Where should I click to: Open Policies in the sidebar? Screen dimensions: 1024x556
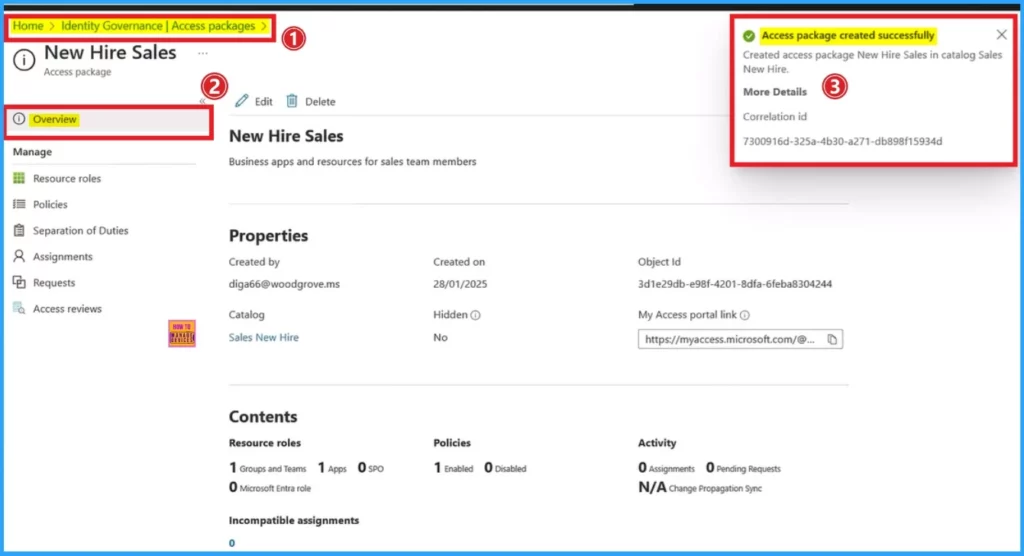50,204
